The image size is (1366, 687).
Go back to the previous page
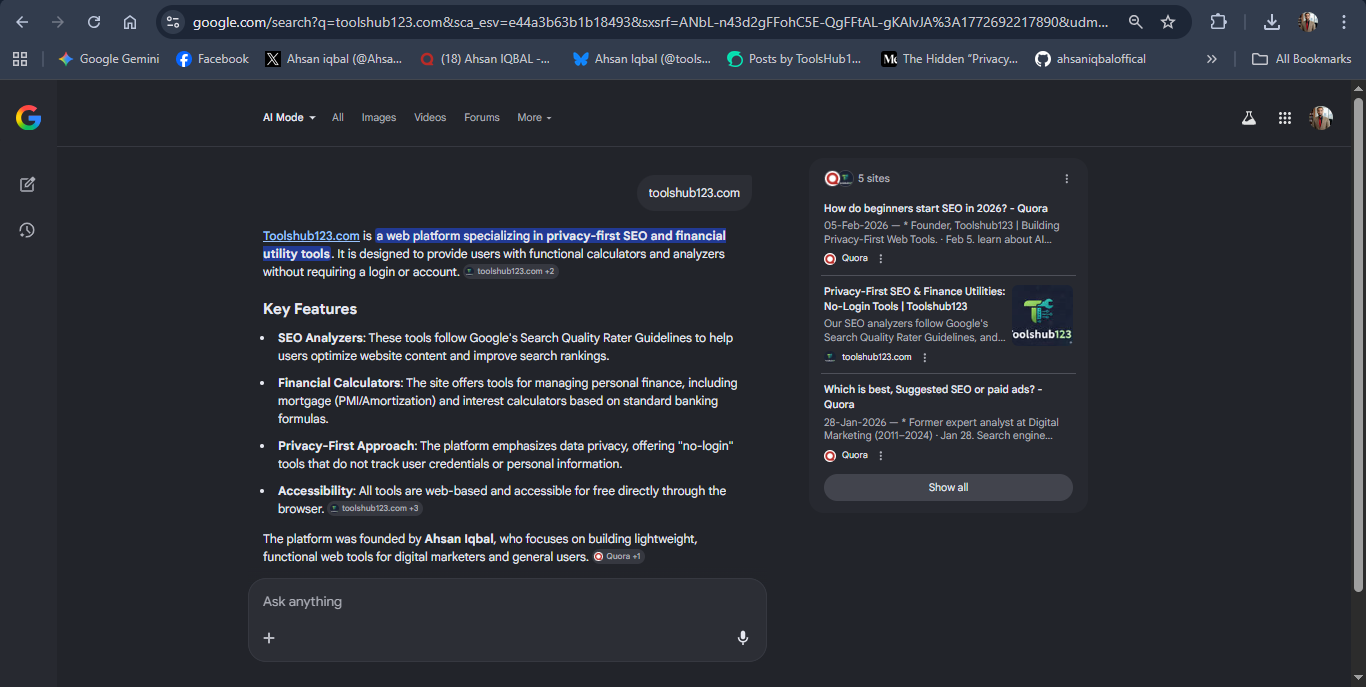pyautogui.click(x=22, y=22)
